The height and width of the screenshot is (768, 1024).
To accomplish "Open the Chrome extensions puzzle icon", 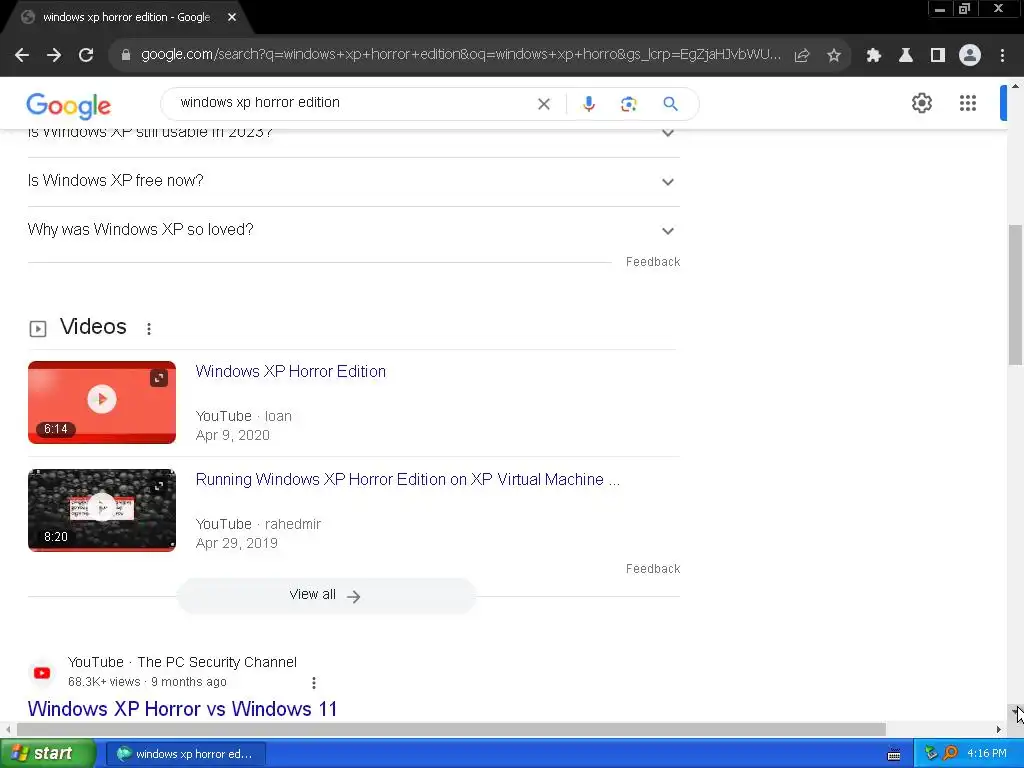I will click(x=874, y=56).
